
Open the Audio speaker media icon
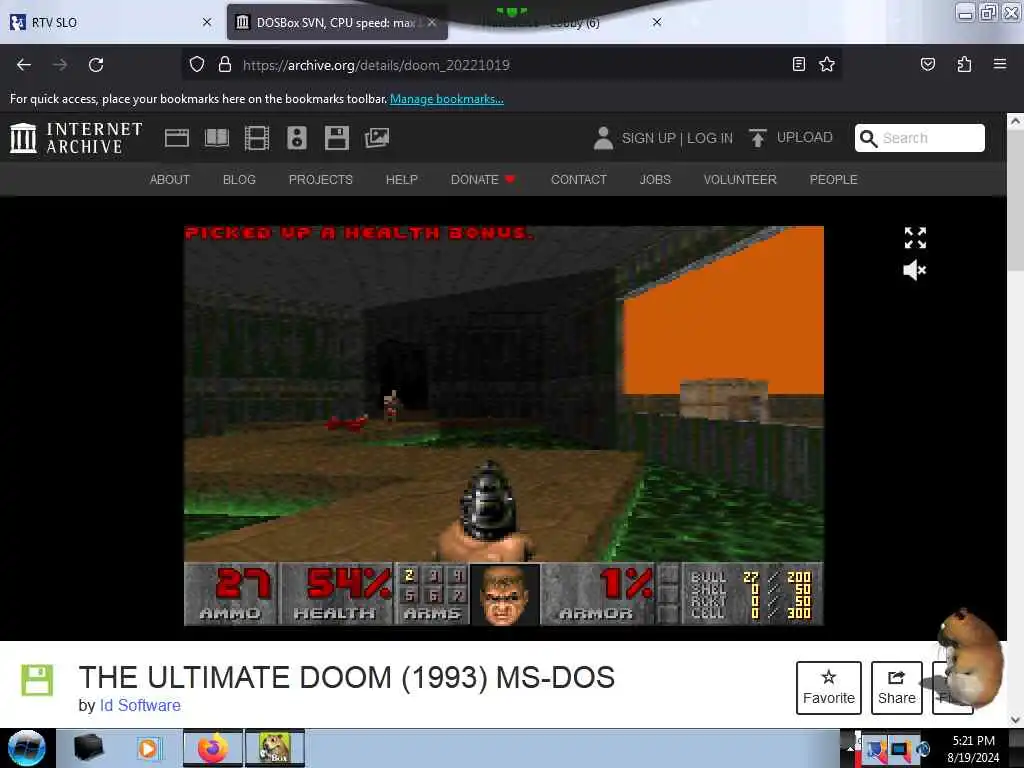click(x=296, y=138)
